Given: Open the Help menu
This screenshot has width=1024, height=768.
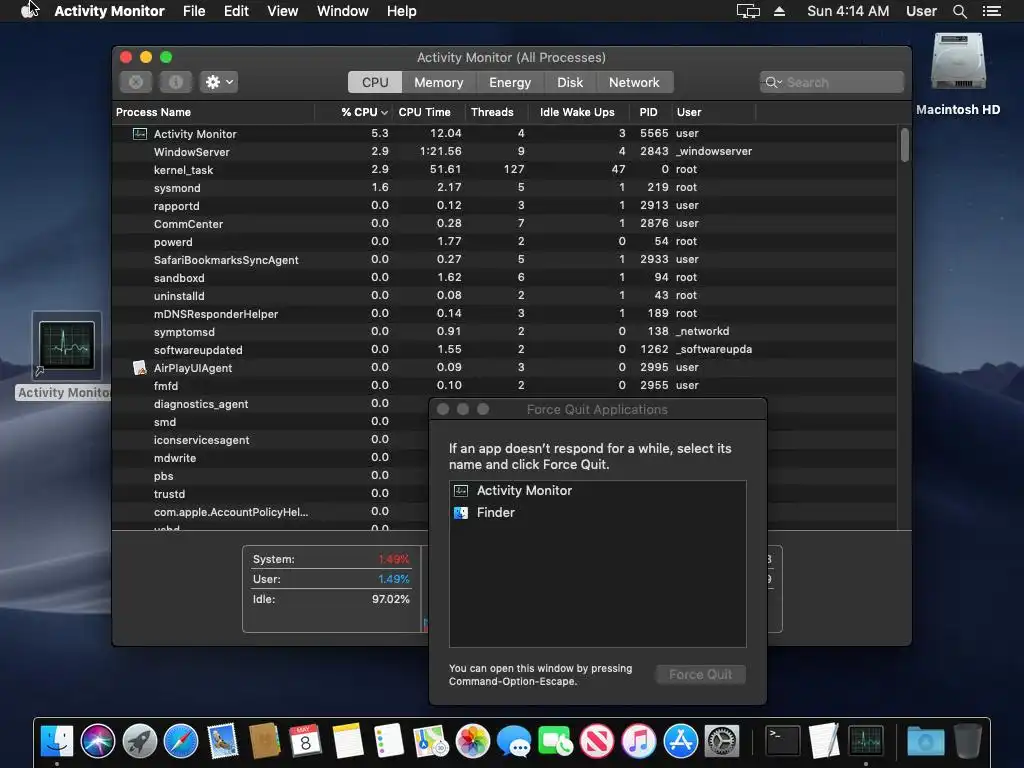Looking at the screenshot, I should click(x=402, y=11).
